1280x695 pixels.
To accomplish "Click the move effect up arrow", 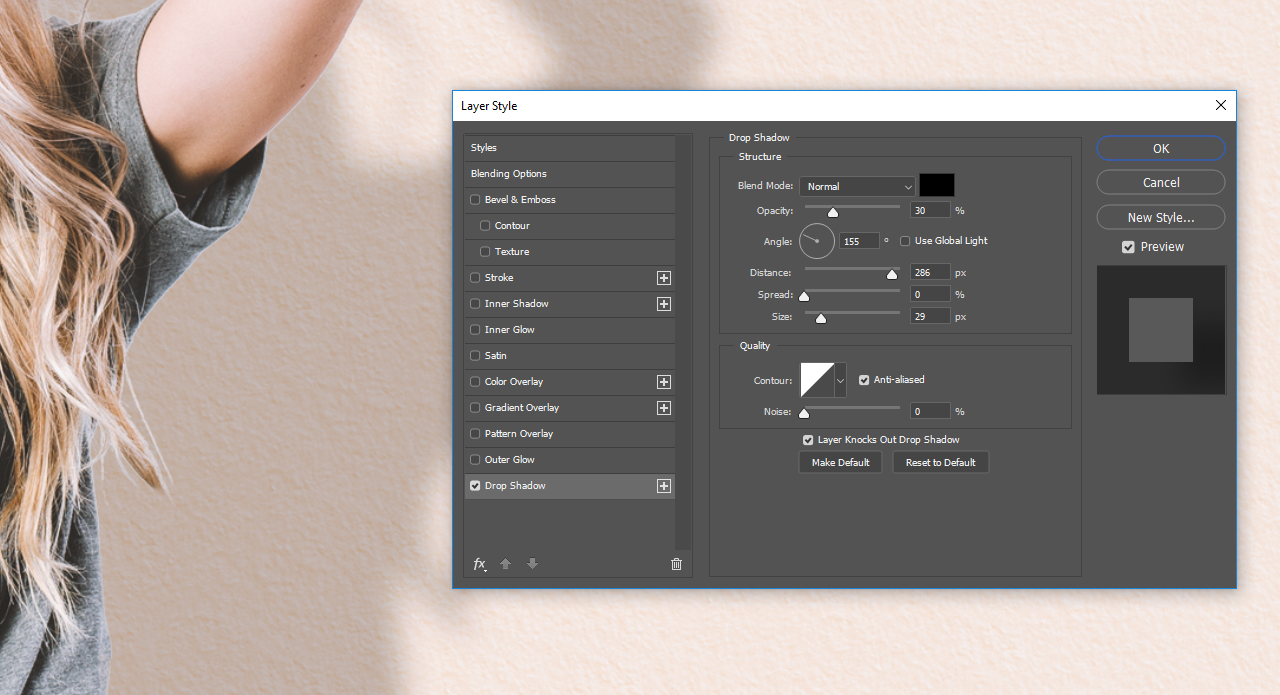I will tap(506, 564).
